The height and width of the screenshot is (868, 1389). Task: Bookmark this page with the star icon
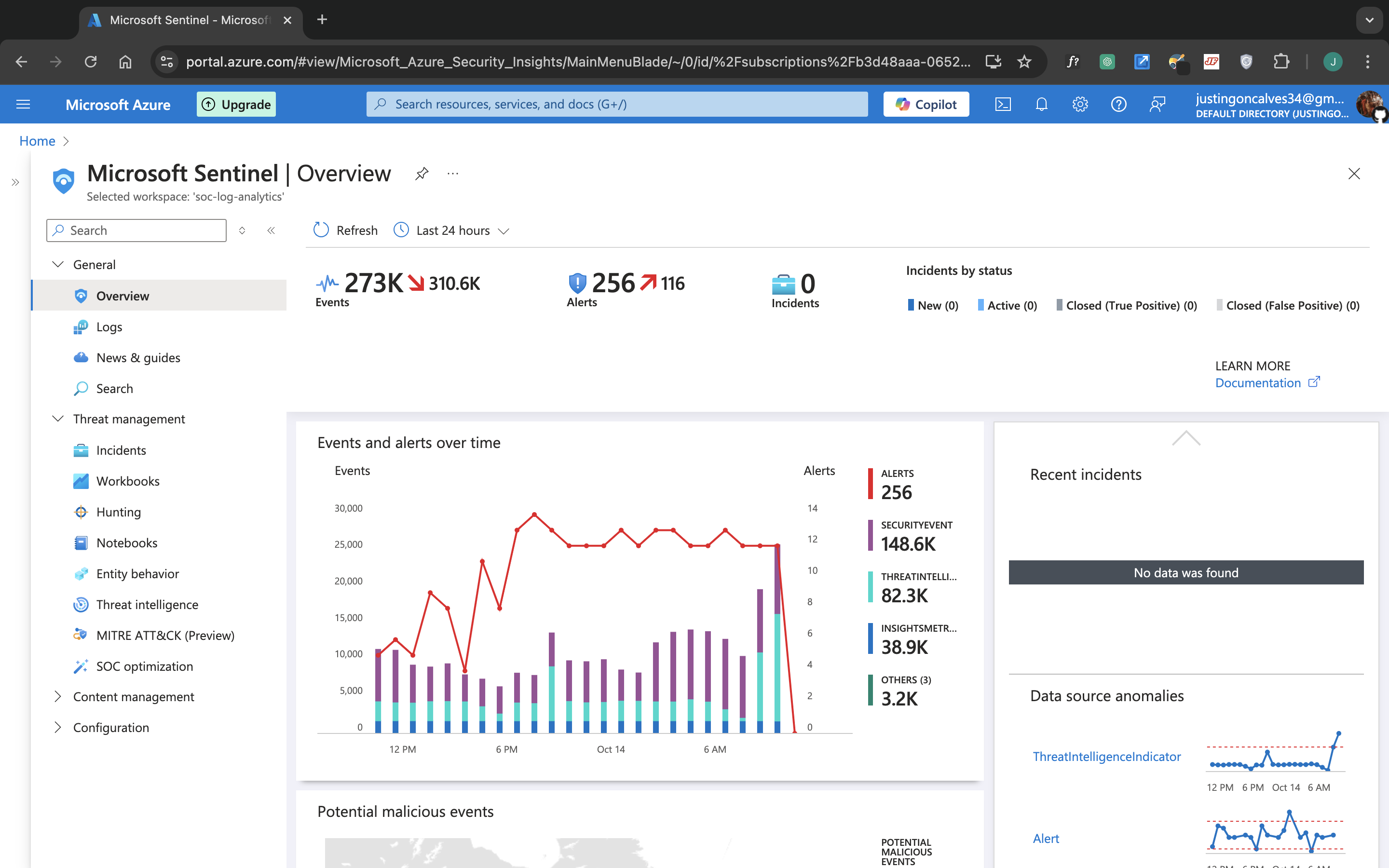tap(1024, 61)
